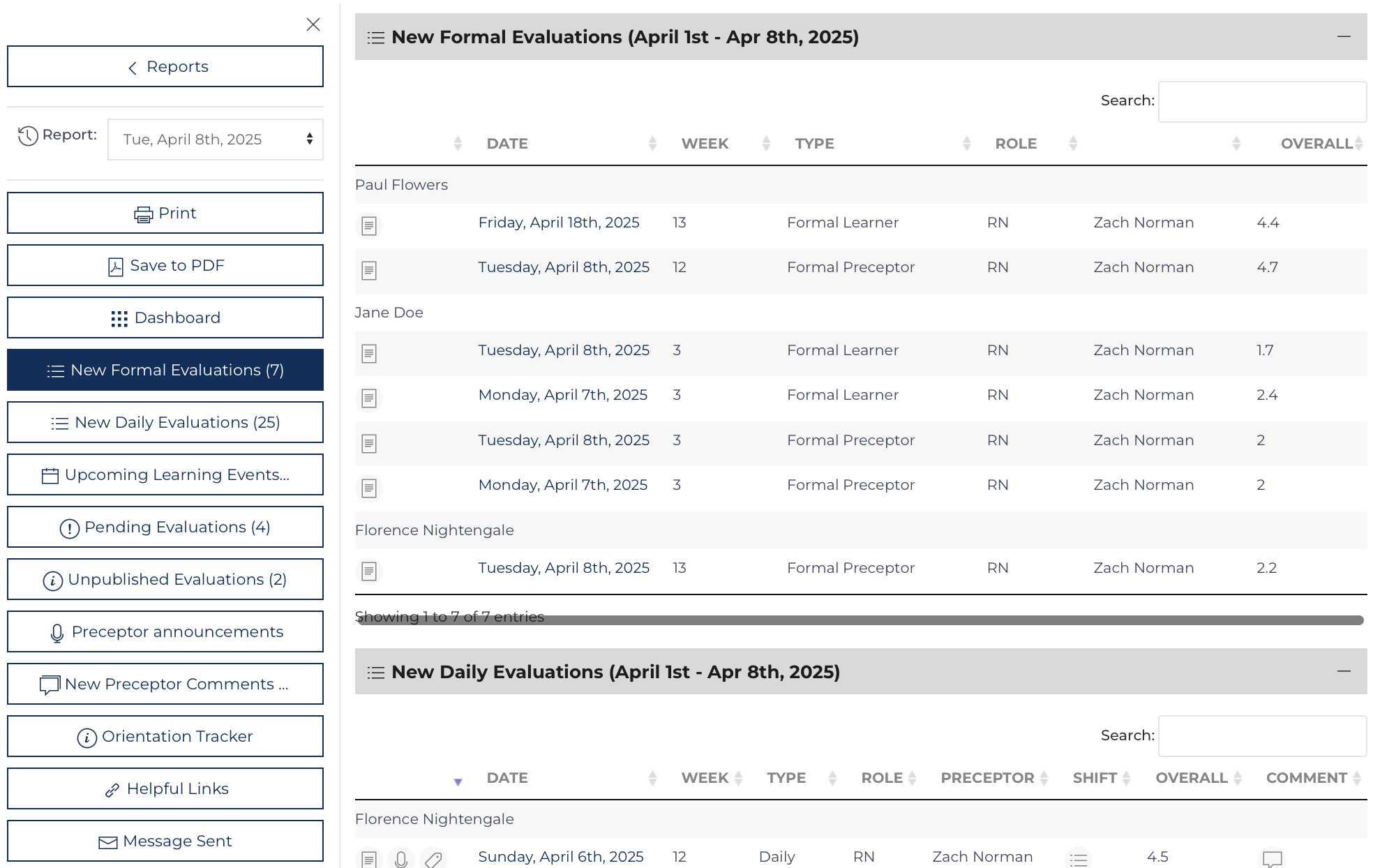Save the report to PDF
Screen dimensions: 1373x868
click(x=165, y=265)
